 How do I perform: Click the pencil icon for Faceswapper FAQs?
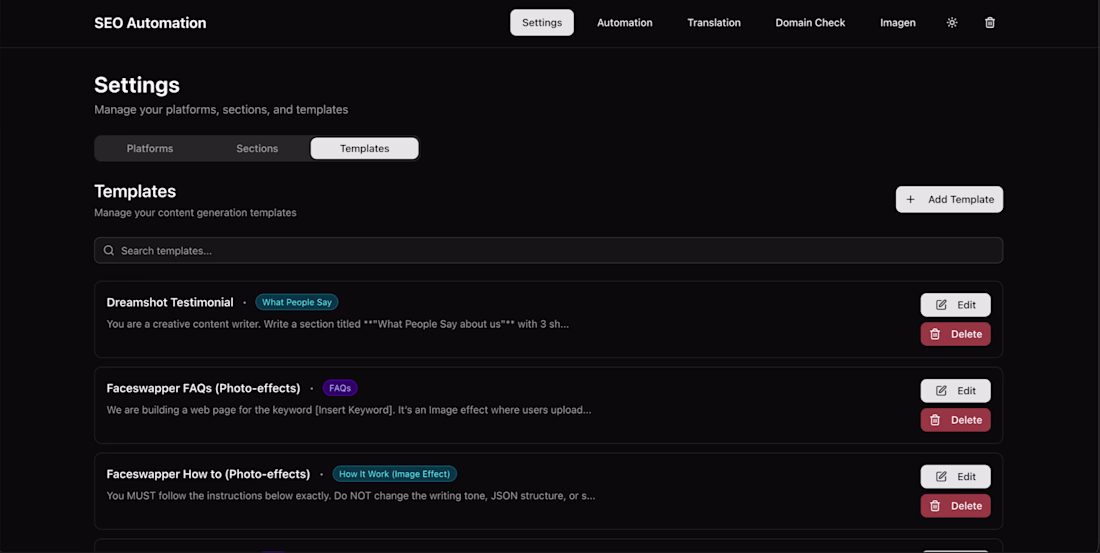click(941, 390)
